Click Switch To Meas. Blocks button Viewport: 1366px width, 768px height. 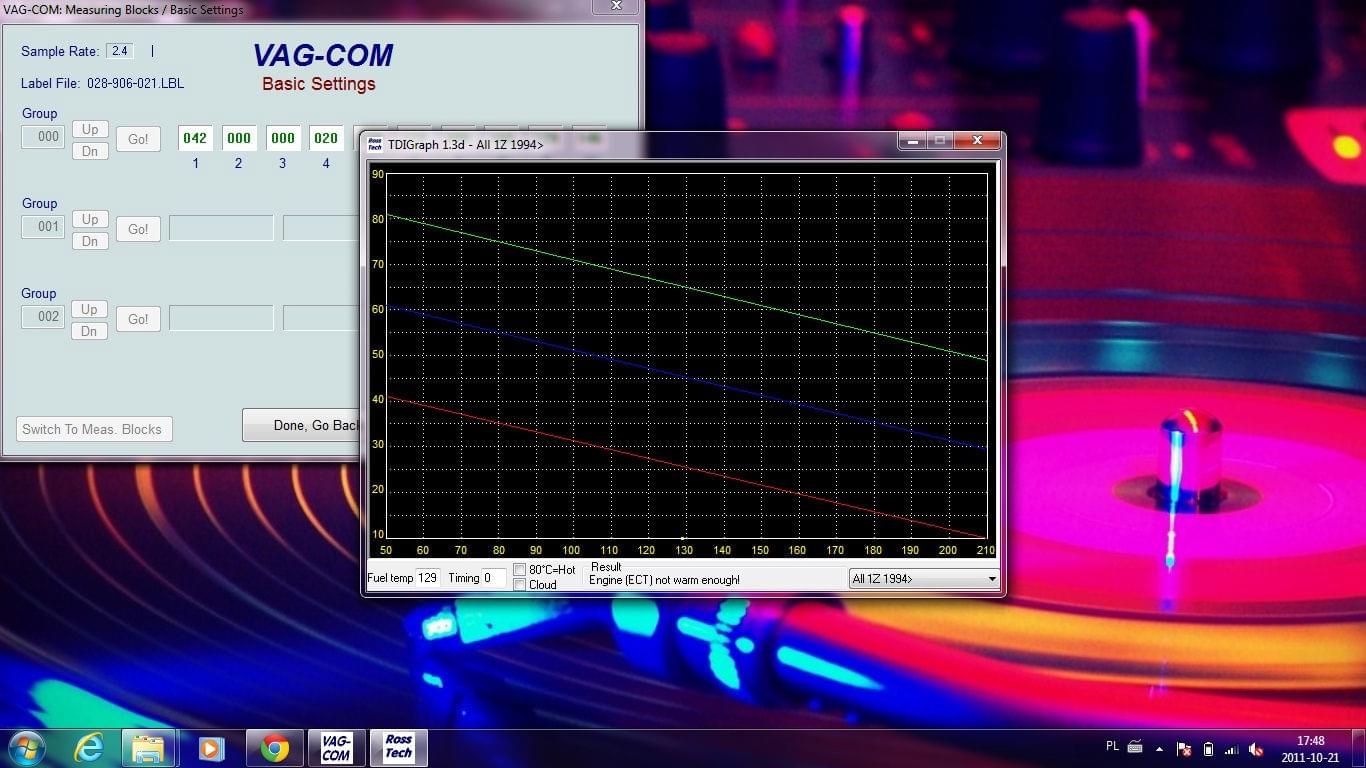click(95, 429)
